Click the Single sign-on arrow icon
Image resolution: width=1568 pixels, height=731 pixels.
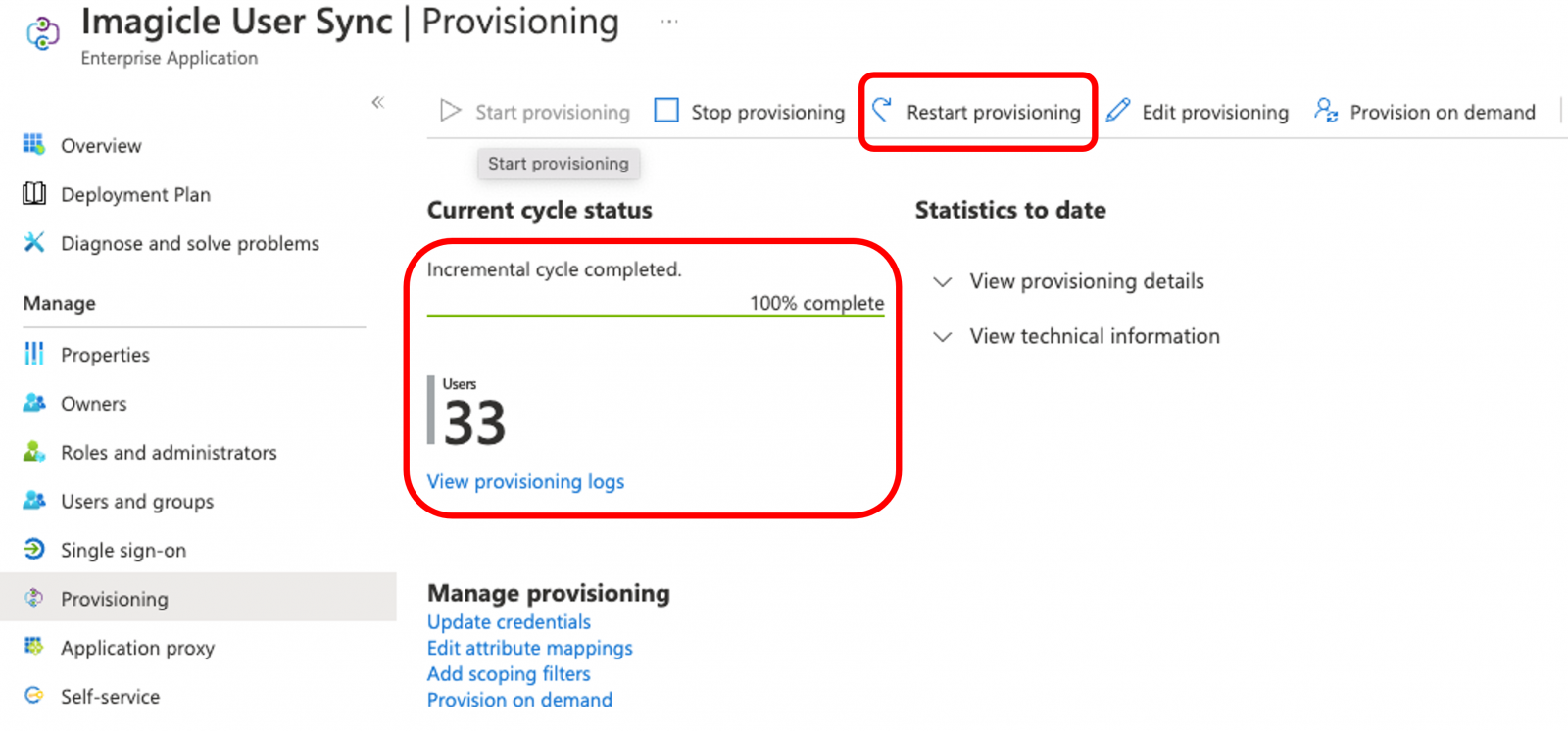point(34,549)
